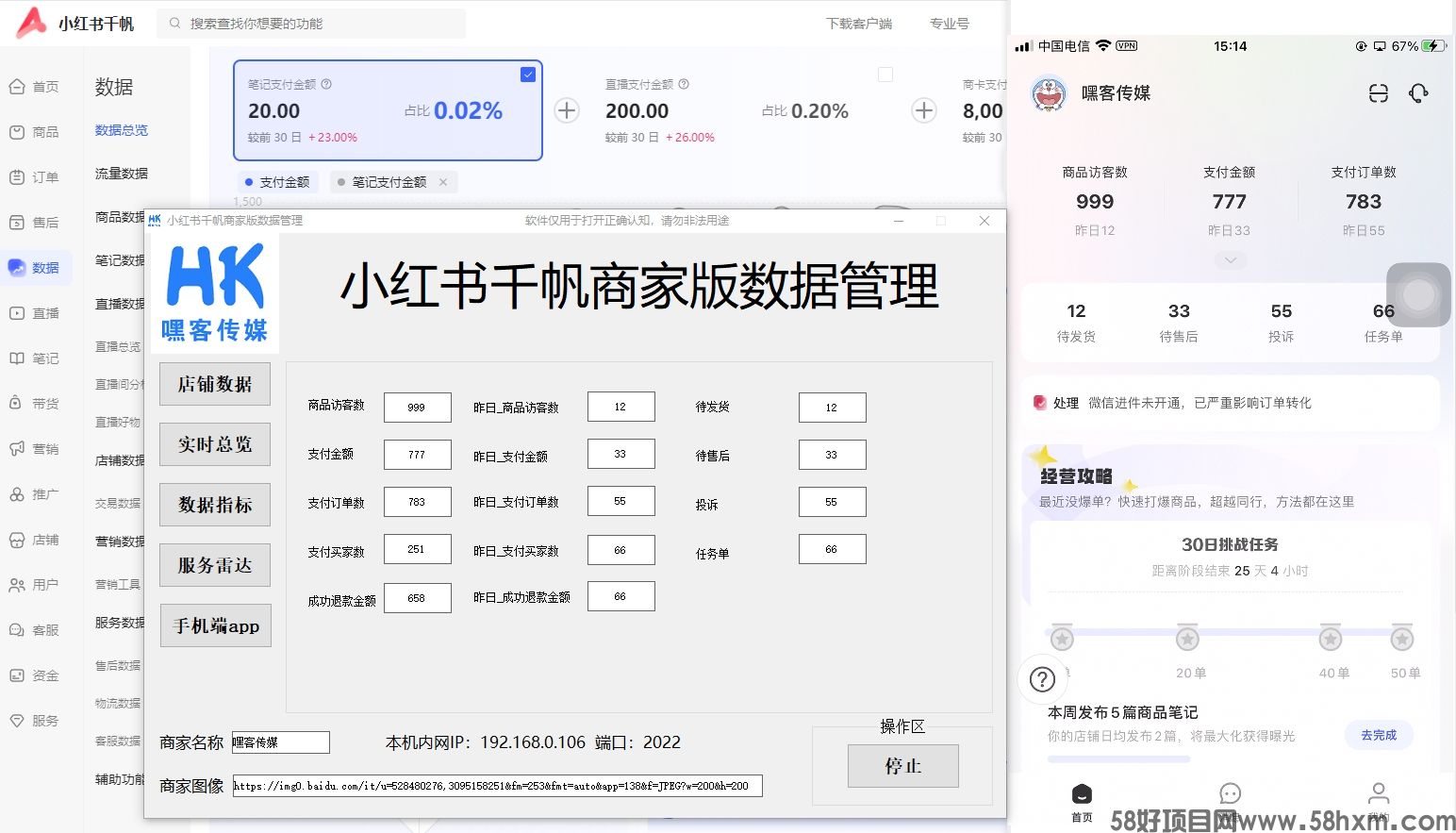Switch to the 数据指标 tab
Image resolution: width=1456 pixels, height=833 pixels.
pos(215,505)
